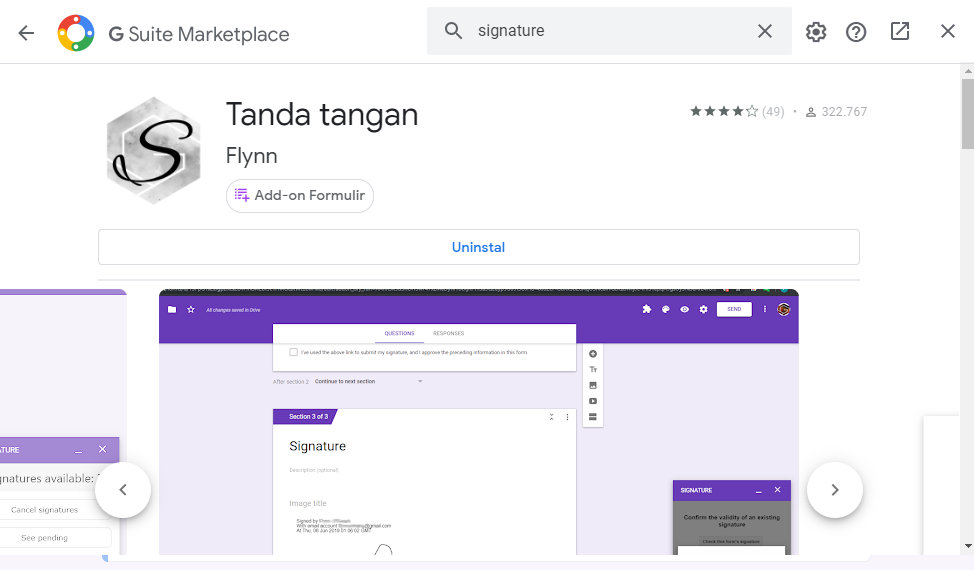Open the Section 3 of 3 three-dot menu
Viewport: 974px width, 570px height.
(567, 417)
